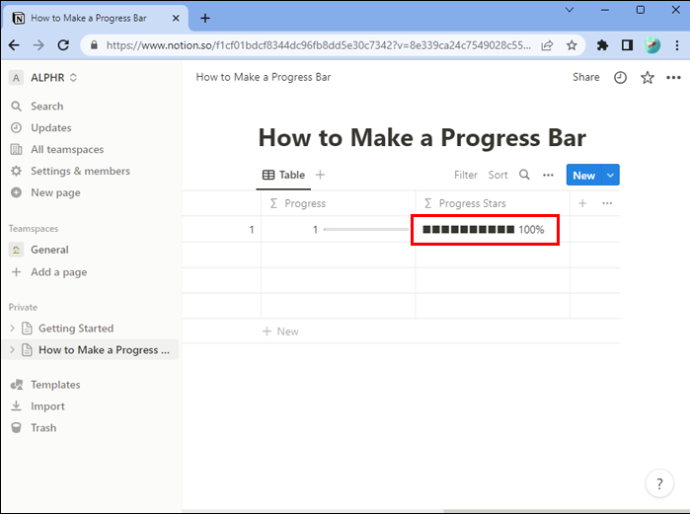The image size is (690, 514).
Task: Click the share page icon in address bar
Action: [547, 45]
